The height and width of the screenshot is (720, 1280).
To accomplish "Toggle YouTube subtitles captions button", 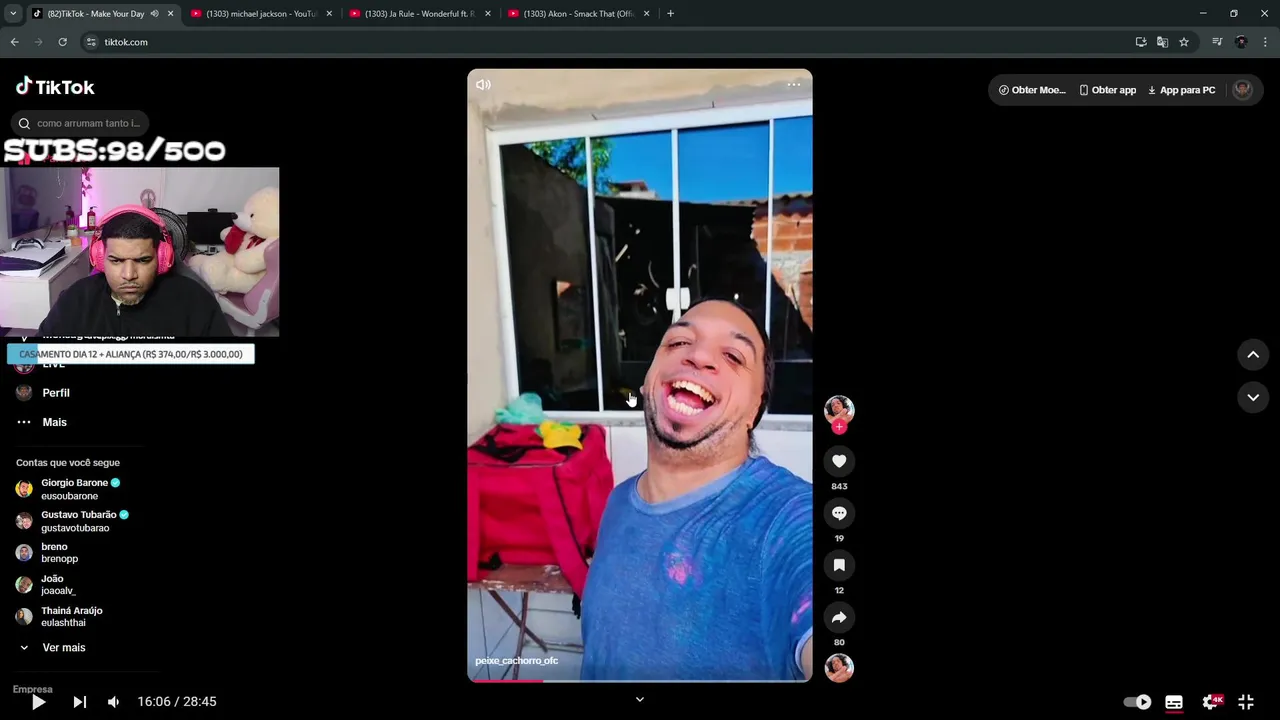I will click(x=1174, y=702).
